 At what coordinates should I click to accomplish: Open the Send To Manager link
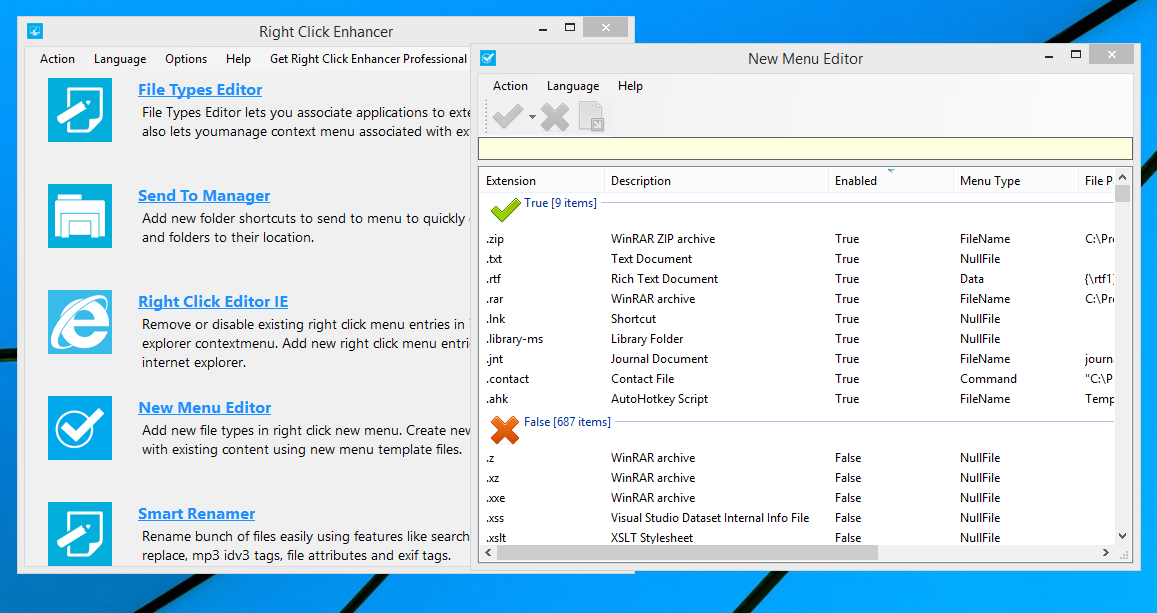click(x=204, y=195)
